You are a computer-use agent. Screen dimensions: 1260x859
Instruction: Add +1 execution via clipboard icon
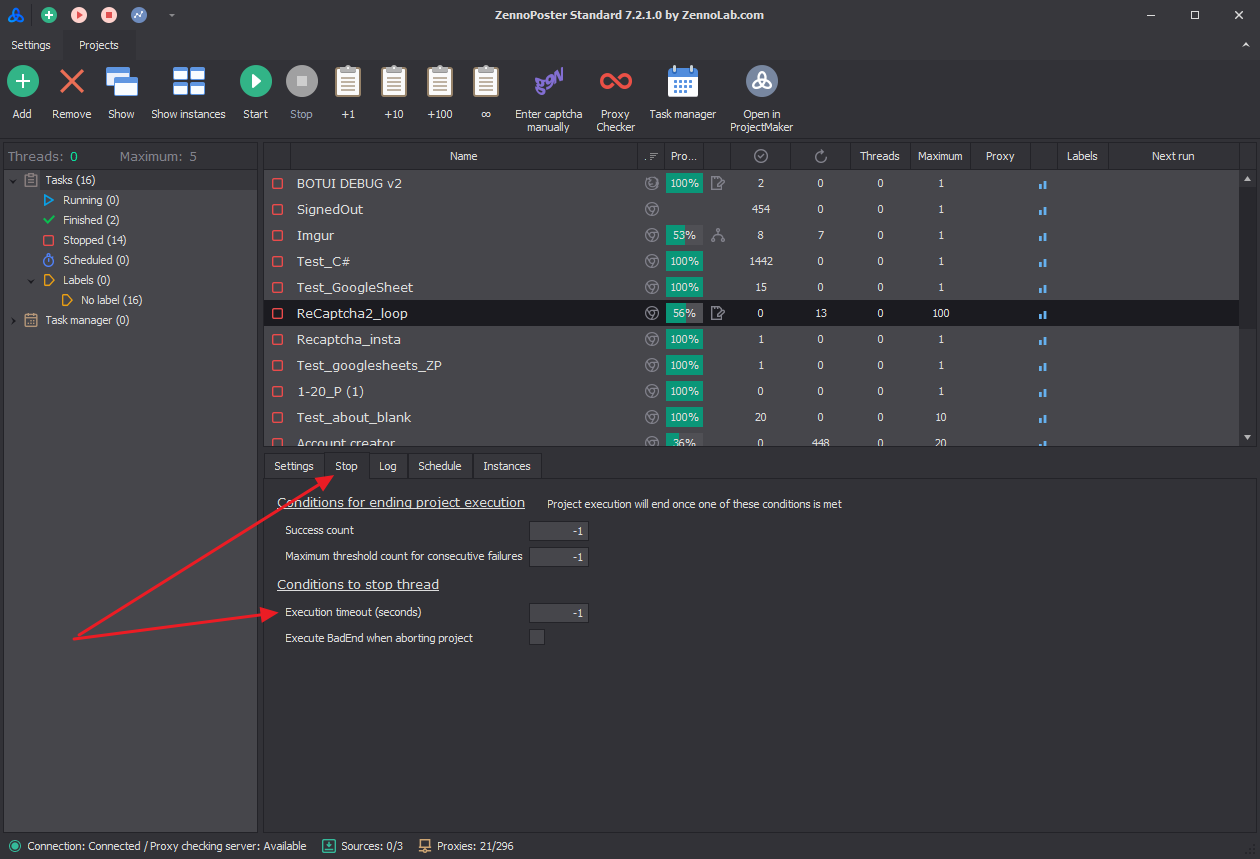coord(348,82)
